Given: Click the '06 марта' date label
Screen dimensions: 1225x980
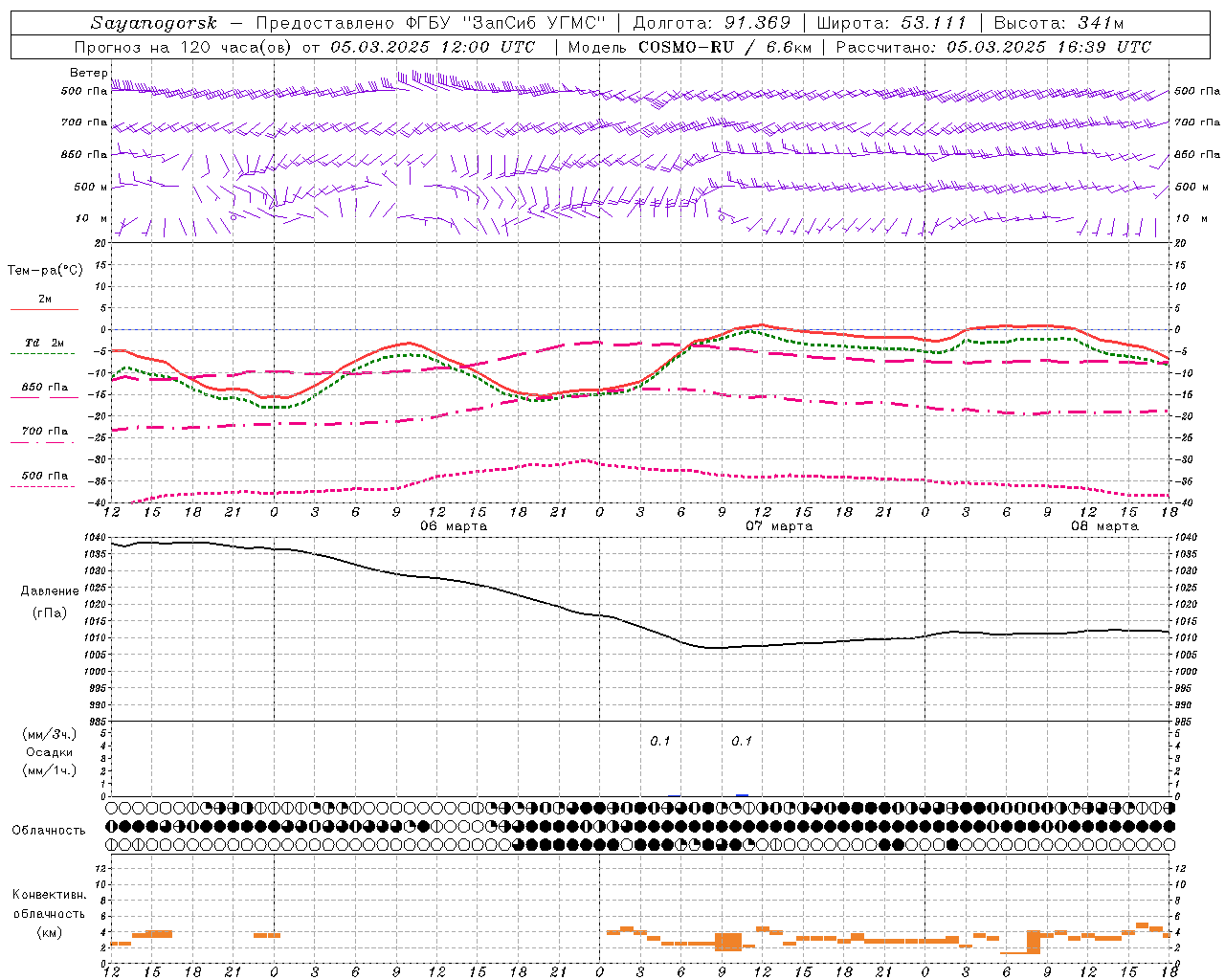Looking at the screenshot, I should point(454,526).
